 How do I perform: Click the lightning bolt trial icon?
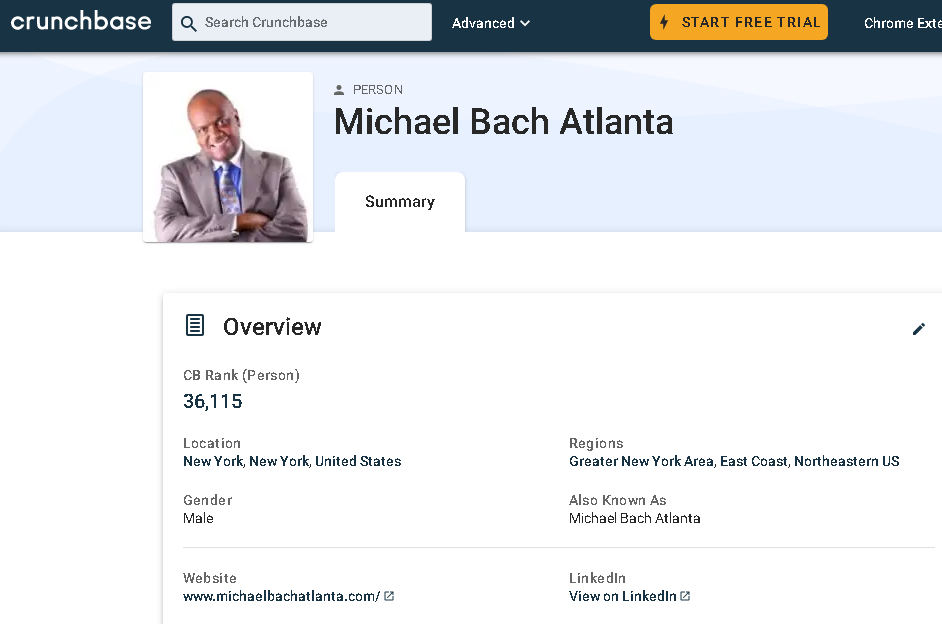pyautogui.click(x=664, y=22)
